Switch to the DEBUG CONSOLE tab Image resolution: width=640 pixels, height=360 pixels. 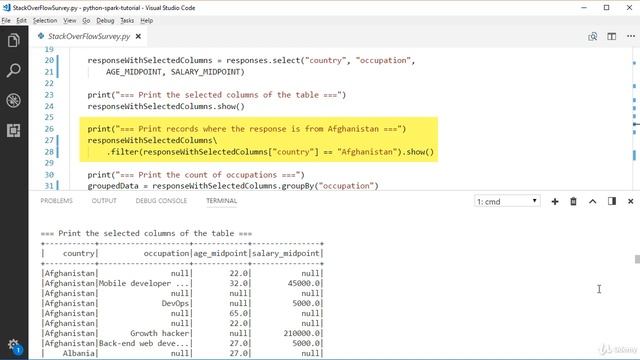coord(161,201)
